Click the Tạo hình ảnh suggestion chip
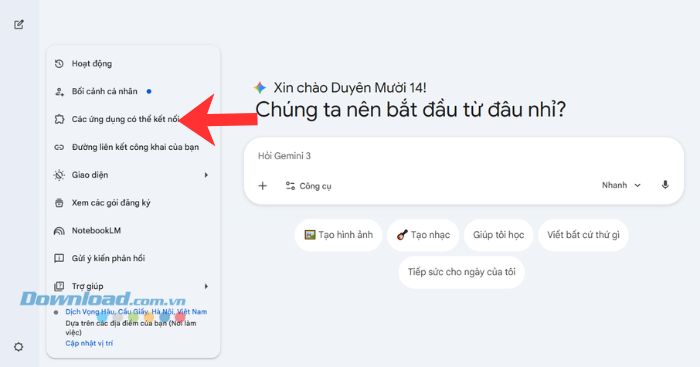This screenshot has width=700, height=367. pyautogui.click(x=338, y=235)
